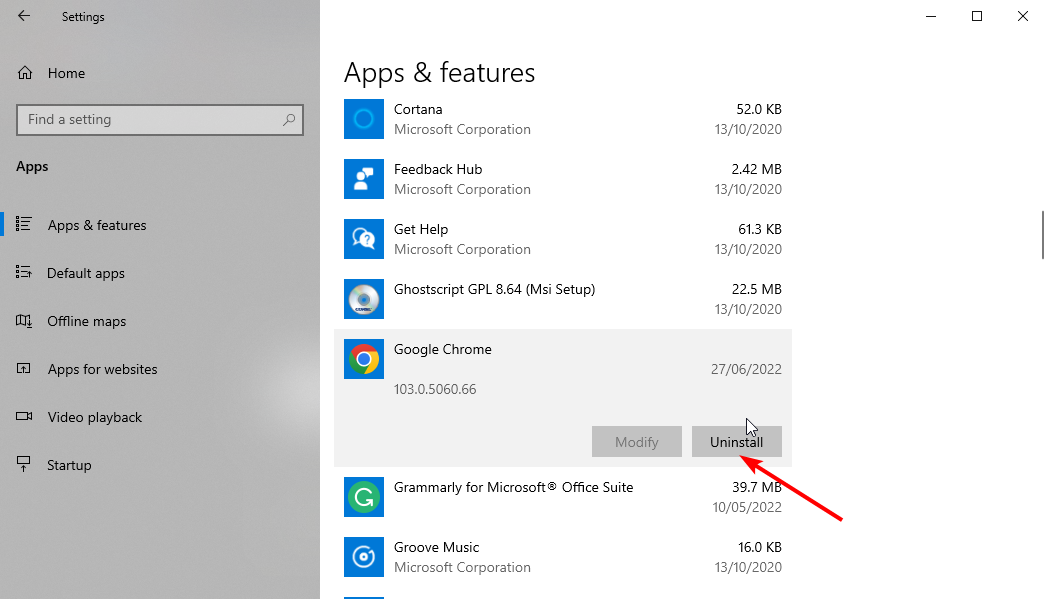Click the Ghostscript disc icon
This screenshot has width=1046, height=599.
coord(364,299)
